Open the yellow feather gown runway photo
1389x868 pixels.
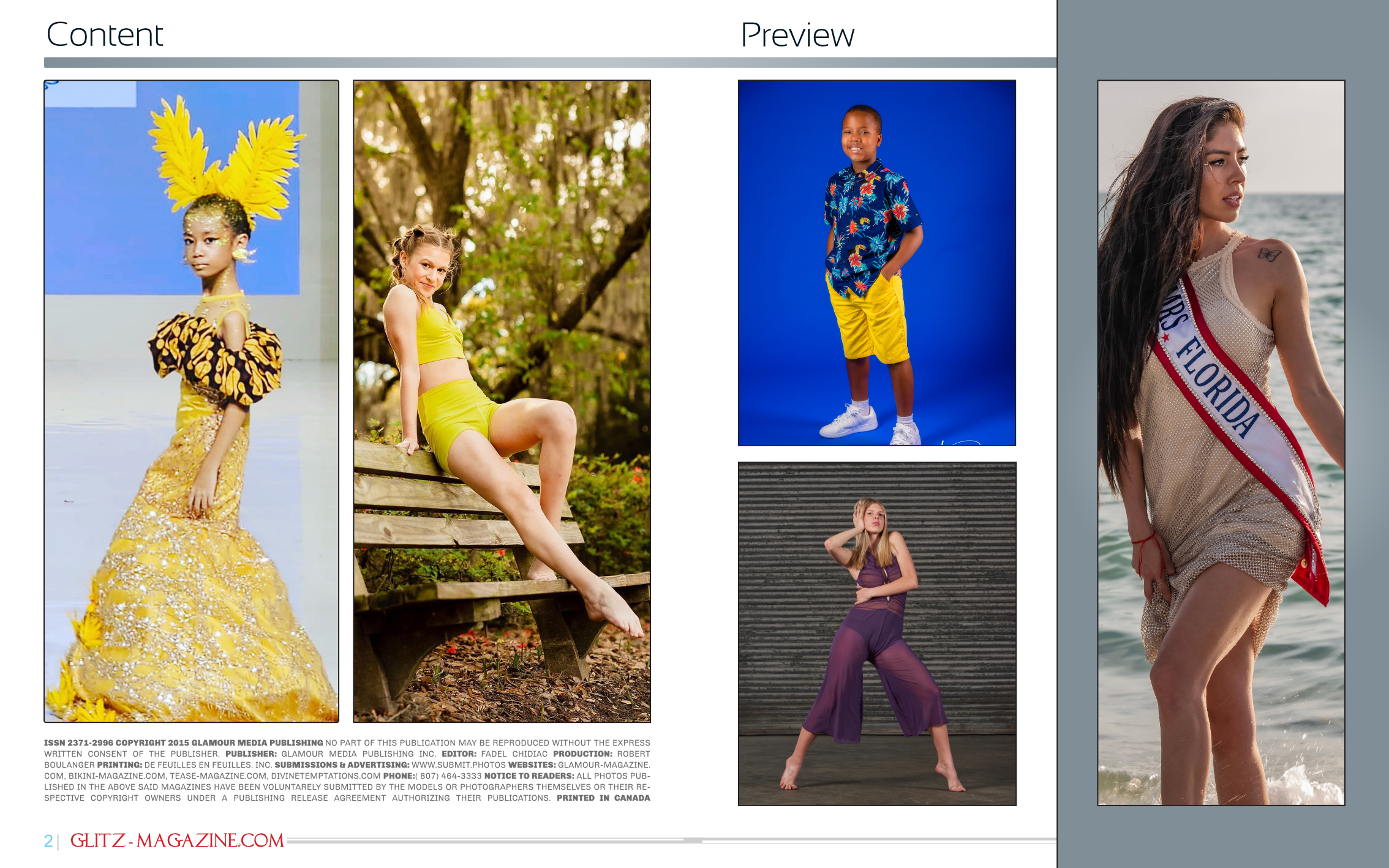pyautogui.click(x=191, y=401)
